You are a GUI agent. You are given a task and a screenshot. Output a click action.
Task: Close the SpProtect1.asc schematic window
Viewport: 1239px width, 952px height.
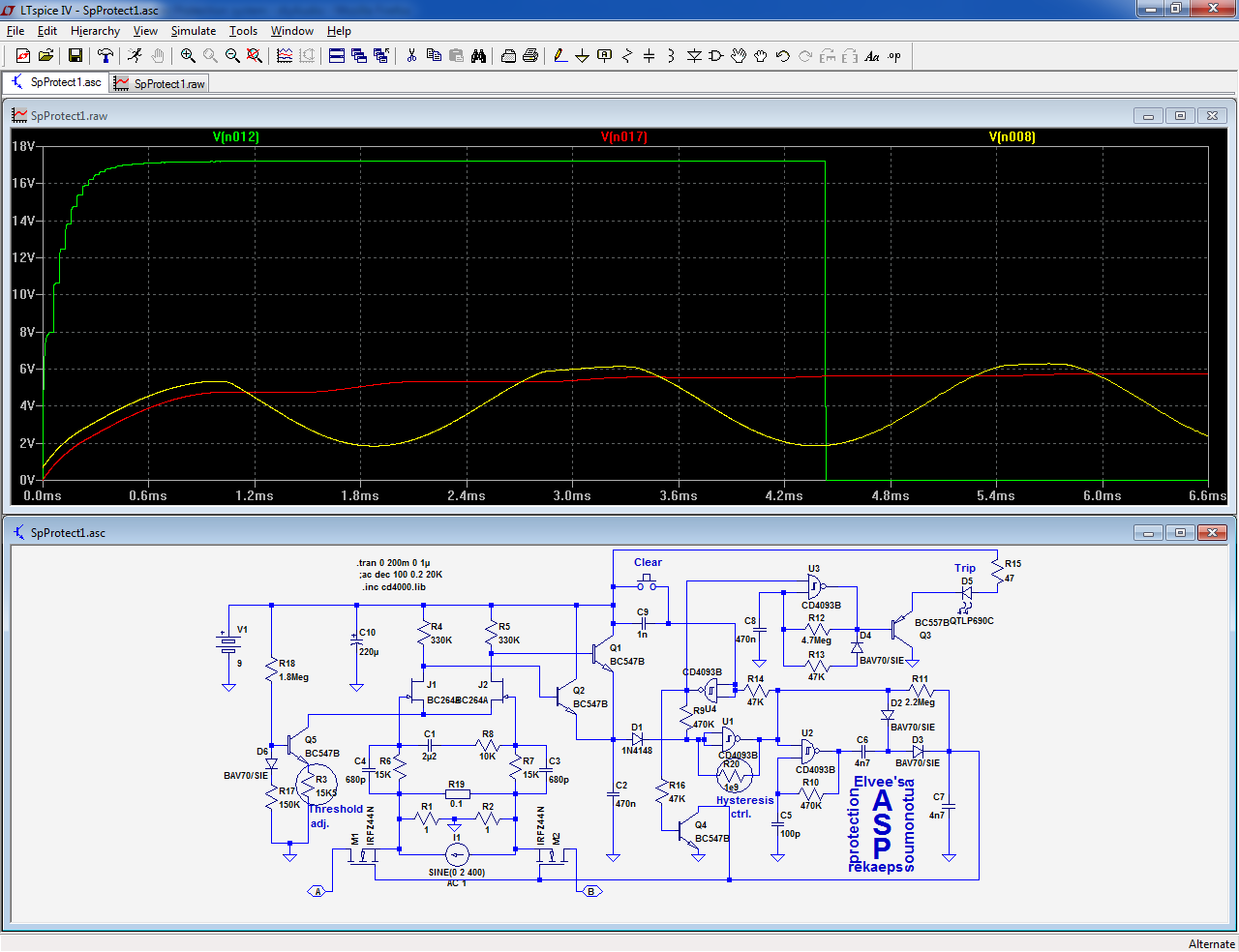(1212, 532)
